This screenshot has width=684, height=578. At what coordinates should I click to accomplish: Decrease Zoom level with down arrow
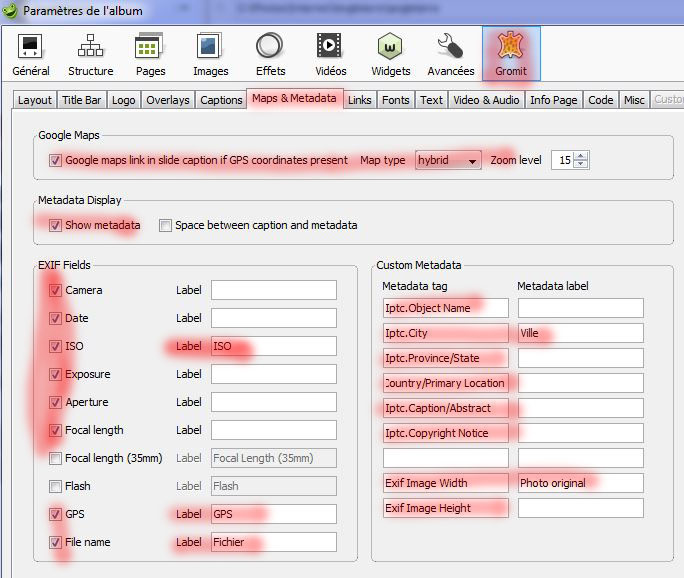[x=582, y=165]
